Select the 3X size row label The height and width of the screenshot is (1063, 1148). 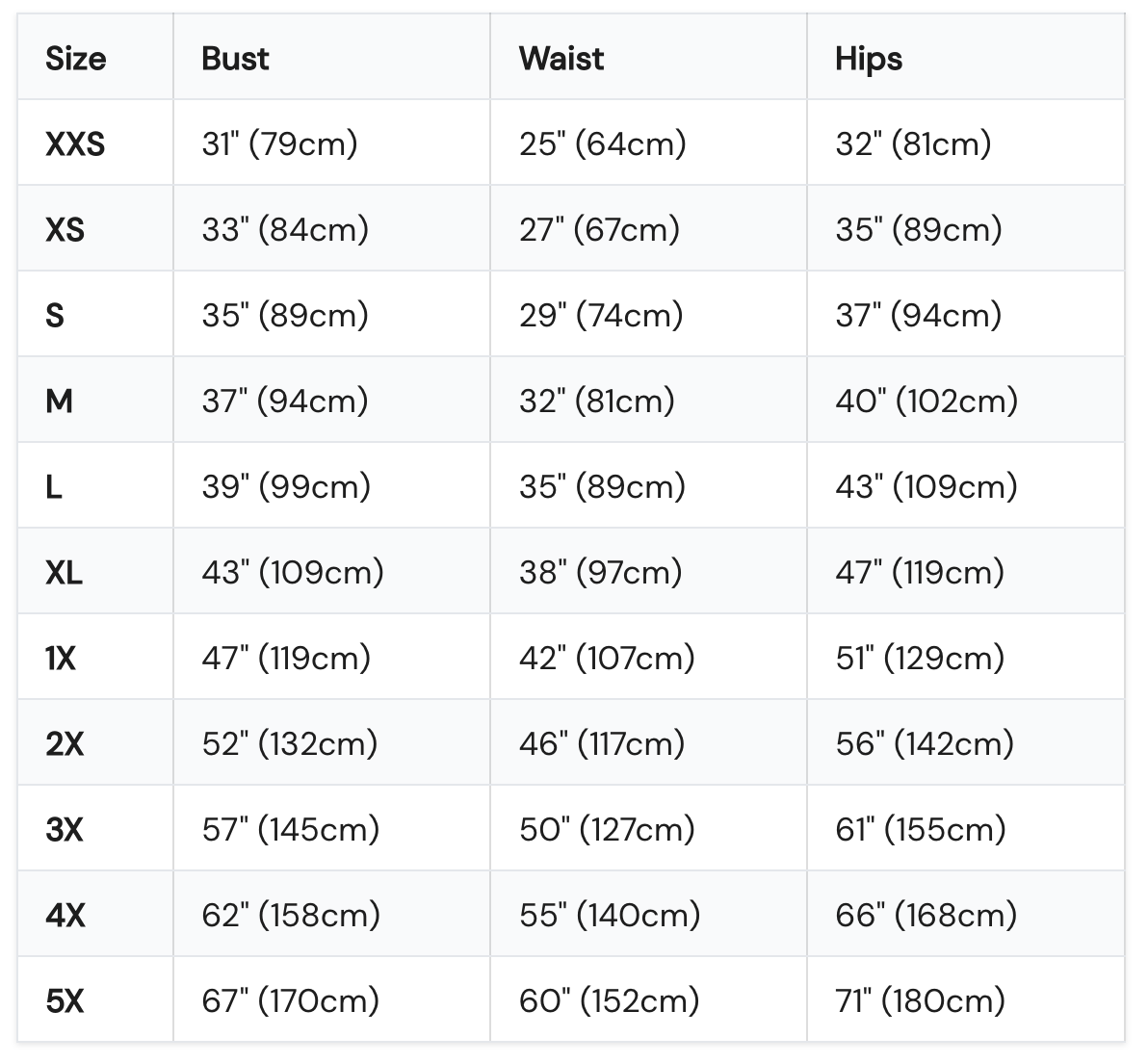tap(65, 829)
